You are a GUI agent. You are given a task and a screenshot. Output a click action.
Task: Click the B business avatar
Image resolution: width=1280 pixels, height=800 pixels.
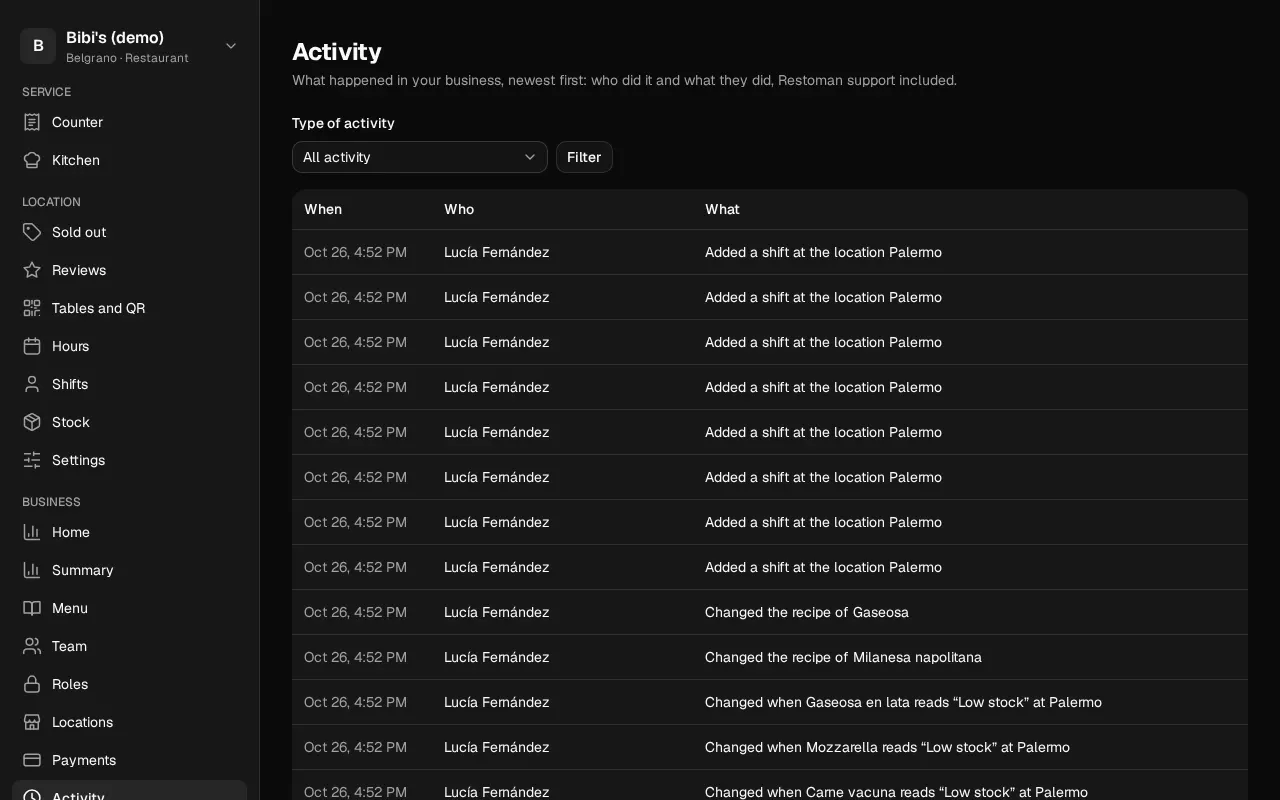[x=38, y=46]
